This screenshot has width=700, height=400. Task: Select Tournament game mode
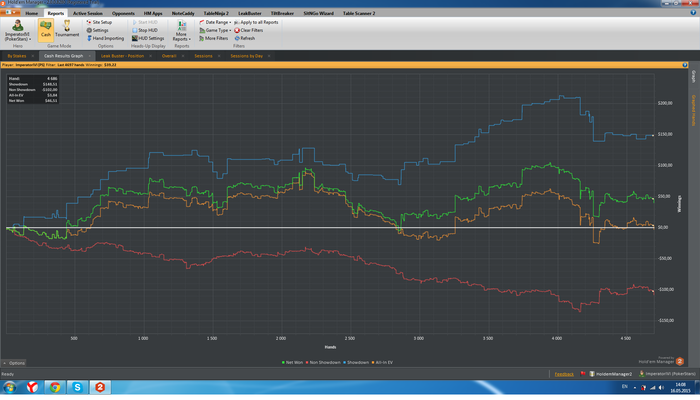[x=67, y=30]
